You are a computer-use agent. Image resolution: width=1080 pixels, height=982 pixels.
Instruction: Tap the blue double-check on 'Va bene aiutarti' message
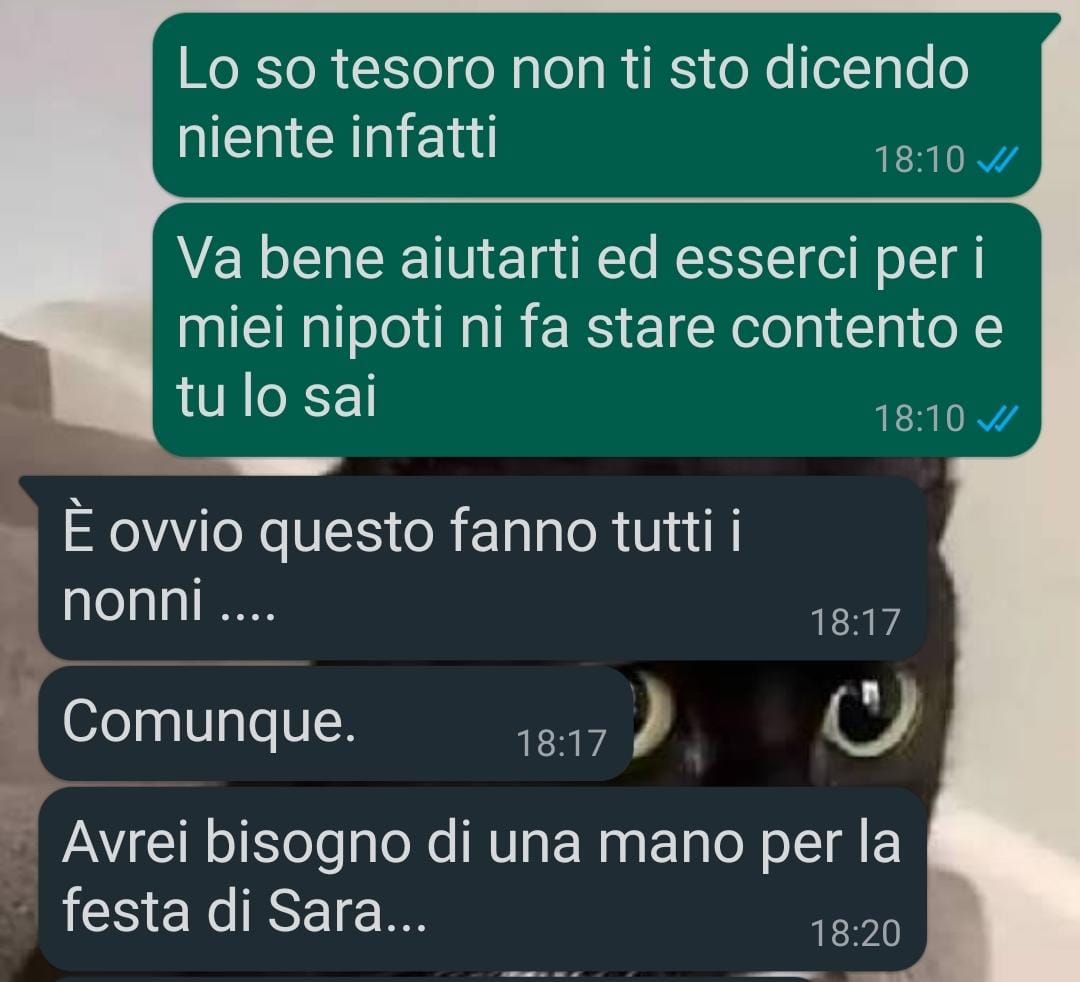point(998,418)
